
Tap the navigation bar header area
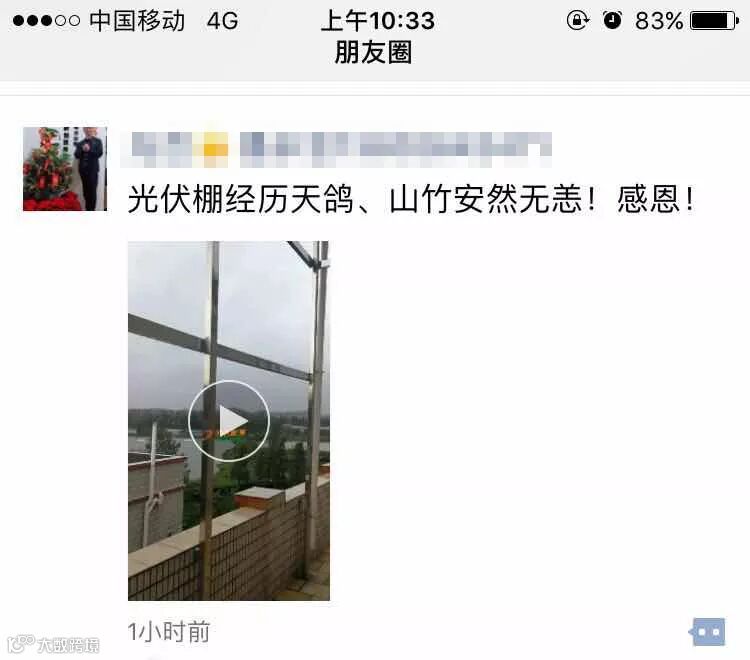pyautogui.click(x=375, y=40)
